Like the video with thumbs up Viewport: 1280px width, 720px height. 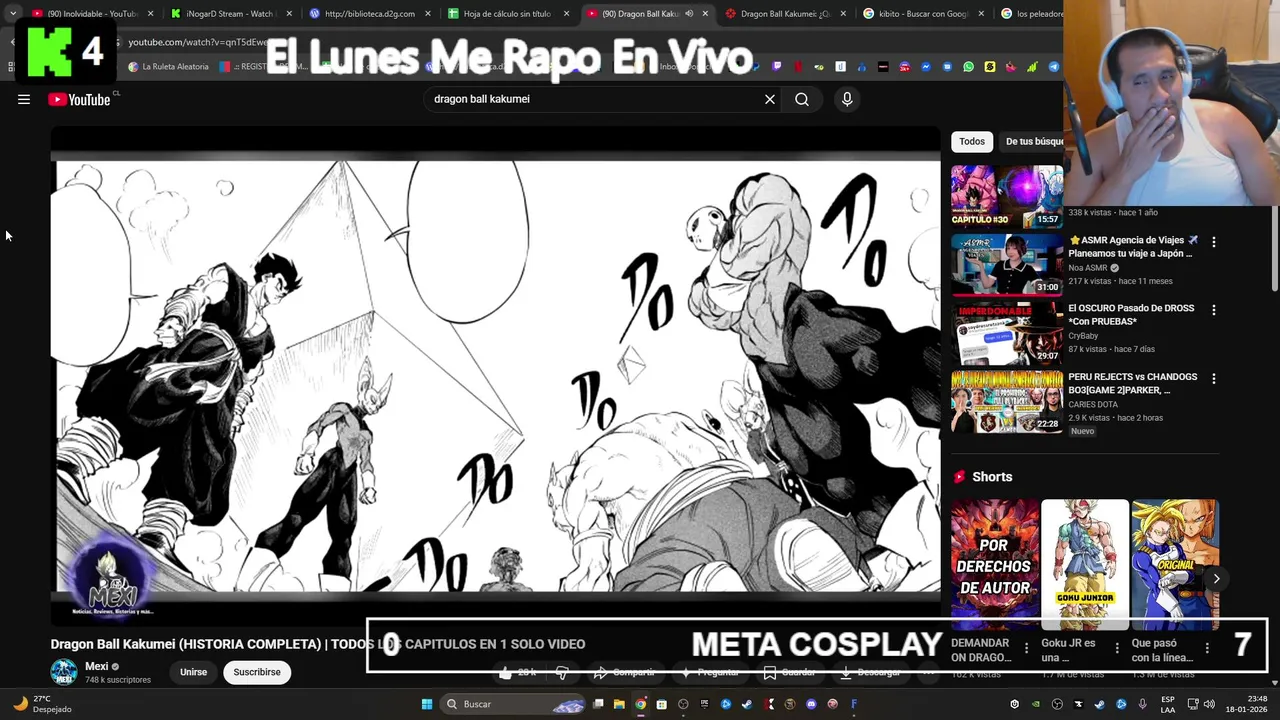(520, 673)
